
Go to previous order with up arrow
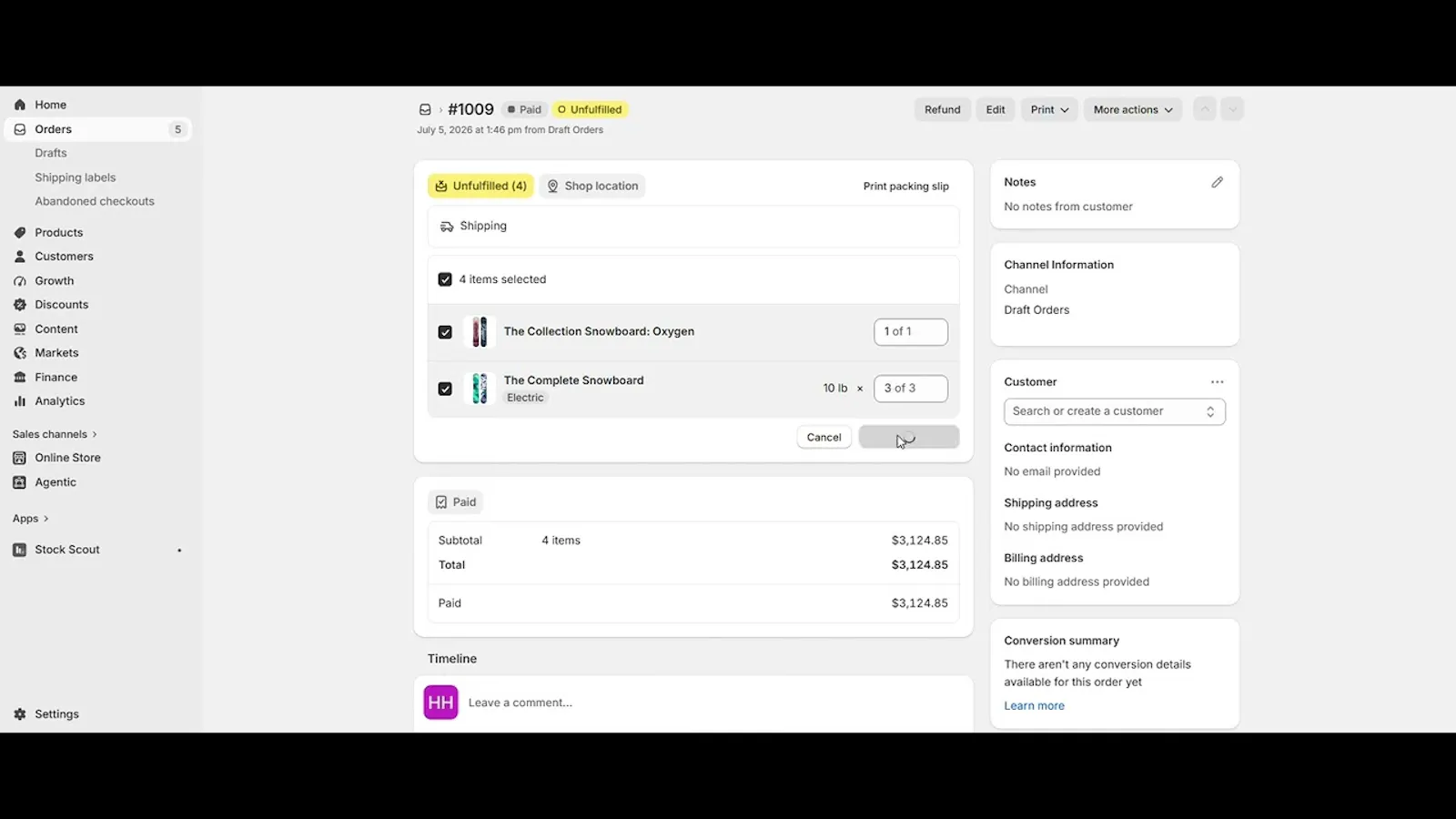(1205, 109)
